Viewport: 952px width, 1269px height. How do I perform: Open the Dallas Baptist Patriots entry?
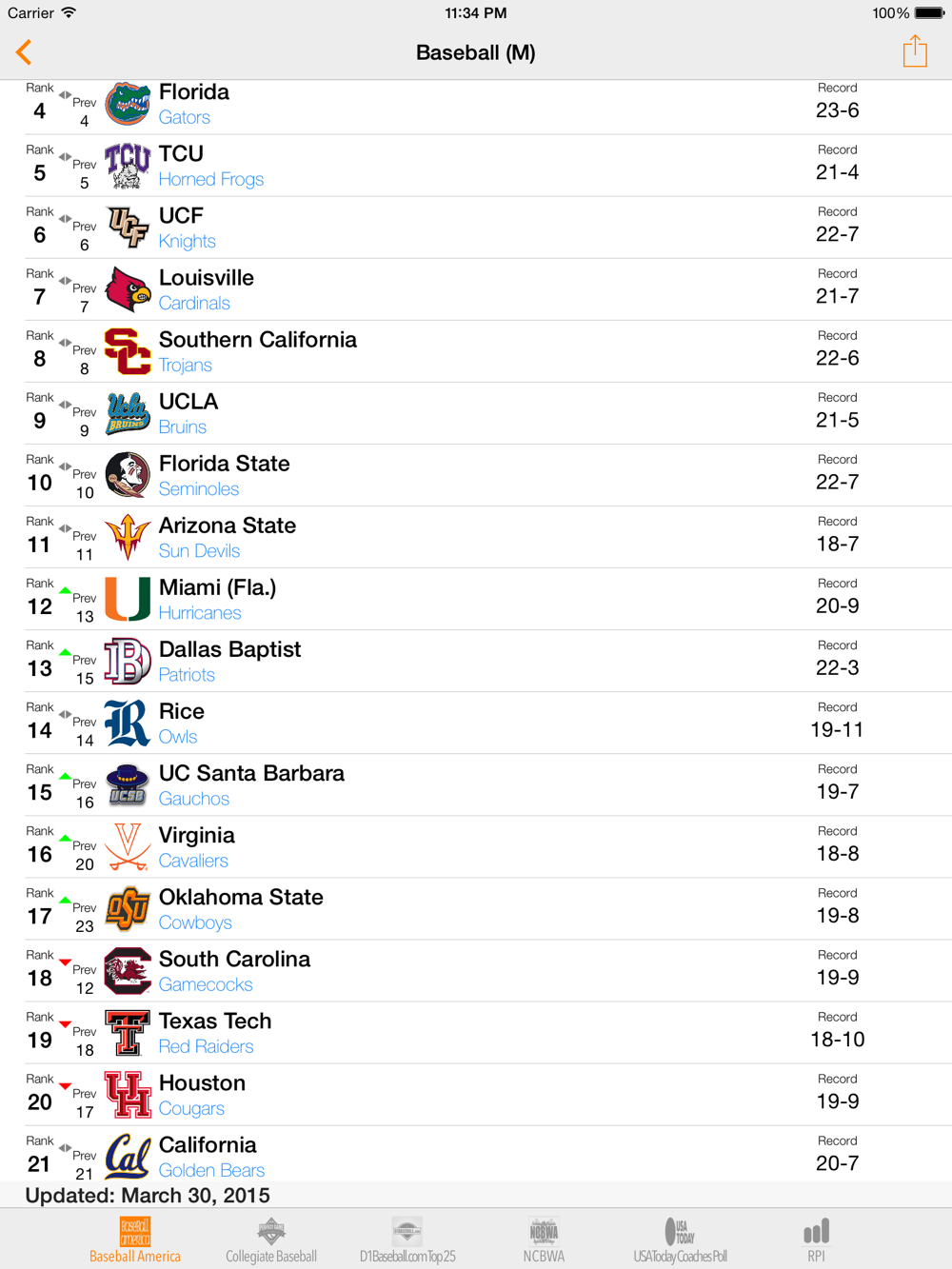pyautogui.click(x=487, y=661)
